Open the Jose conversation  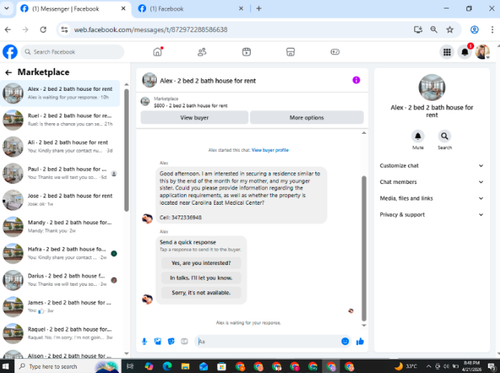(x=60, y=200)
